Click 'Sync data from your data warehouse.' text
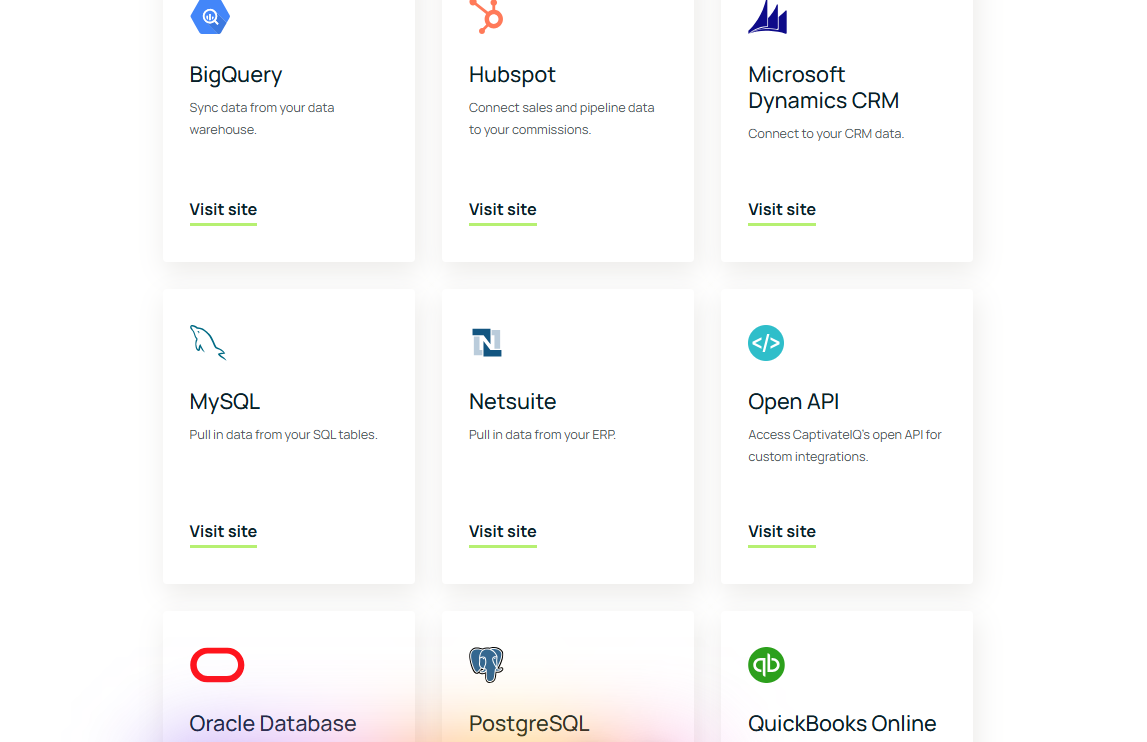Viewport: 1147px width, 742px height. 262,119
